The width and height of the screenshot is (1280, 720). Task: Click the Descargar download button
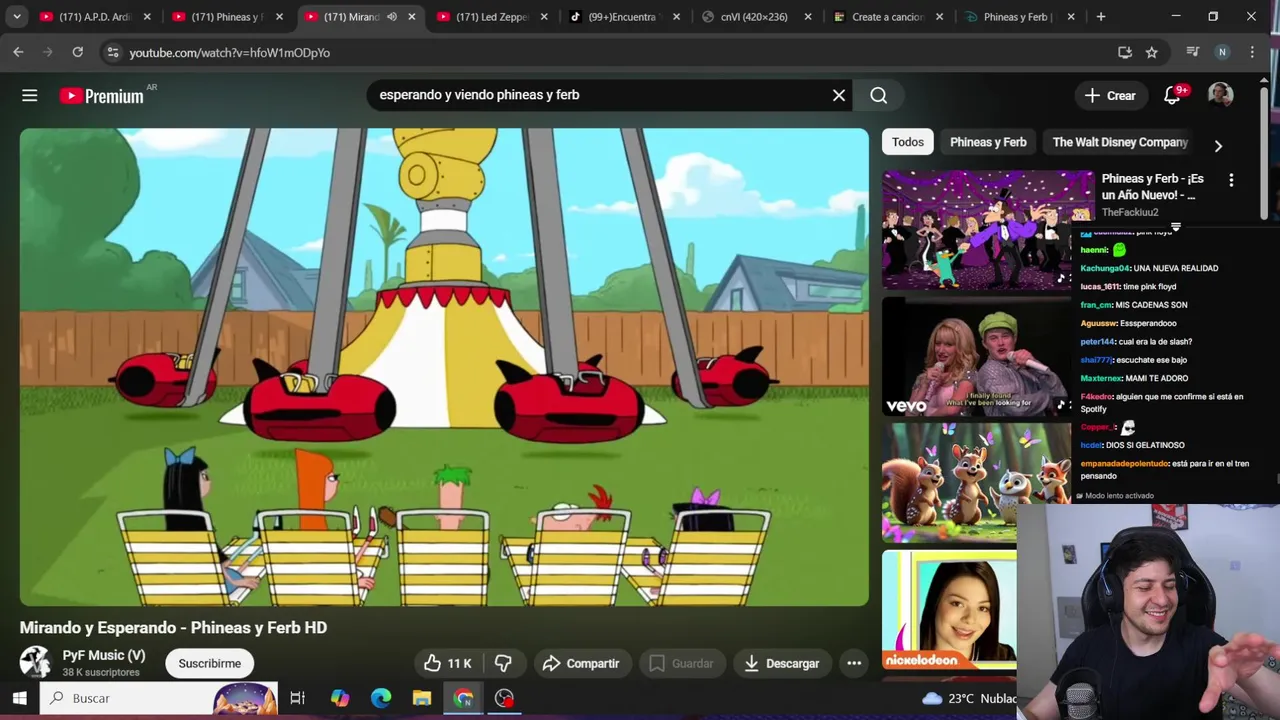tap(782, 663)
